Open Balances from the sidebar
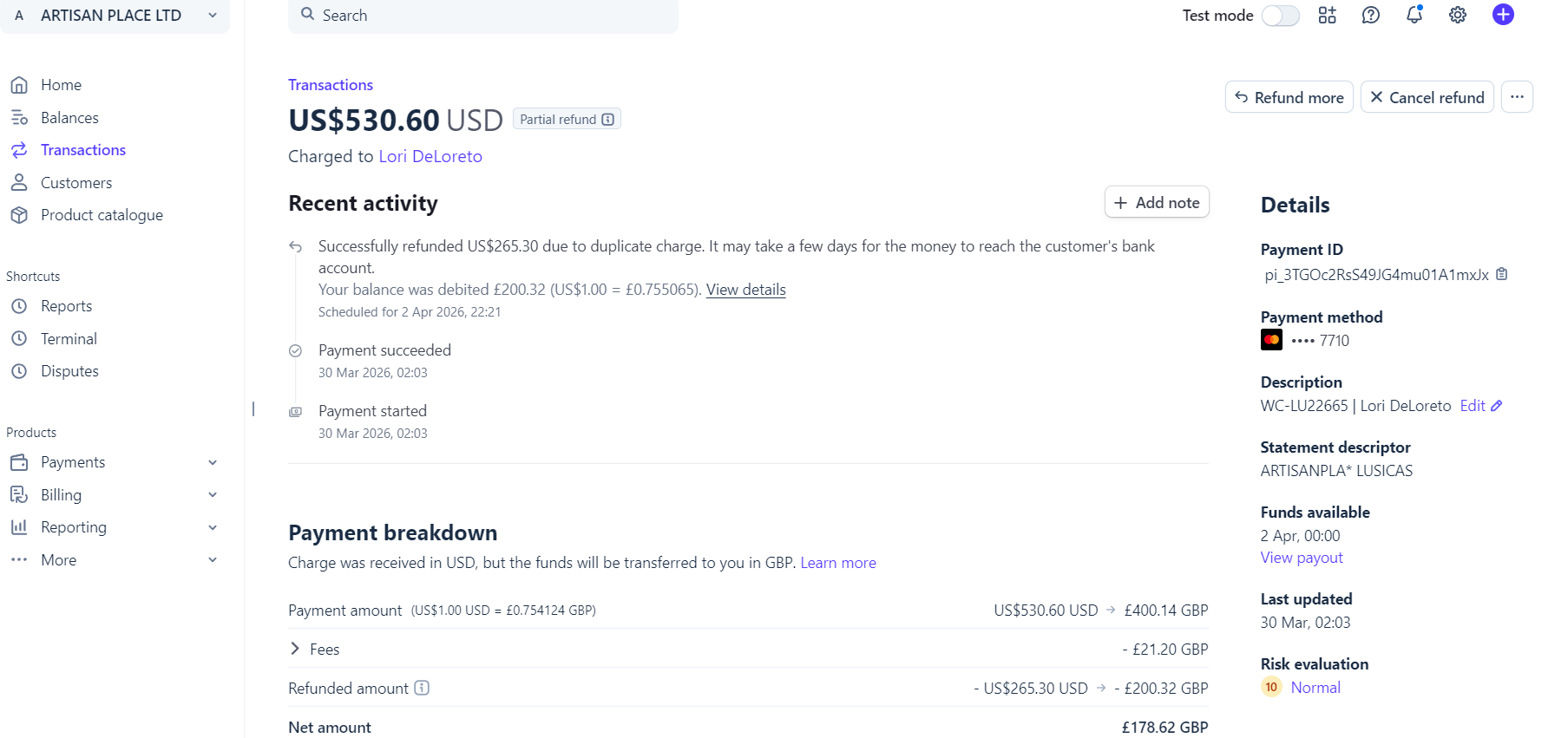1568x738 pixels. (69, 118)
